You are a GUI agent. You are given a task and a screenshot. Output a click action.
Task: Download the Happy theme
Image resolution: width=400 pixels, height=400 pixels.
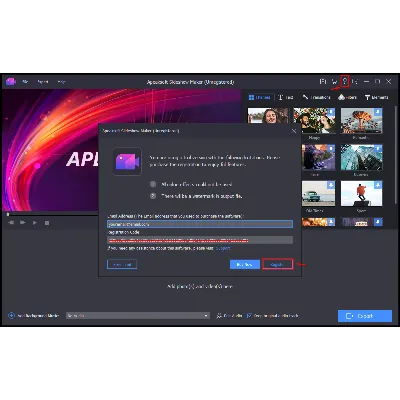[x=331, y=112]
